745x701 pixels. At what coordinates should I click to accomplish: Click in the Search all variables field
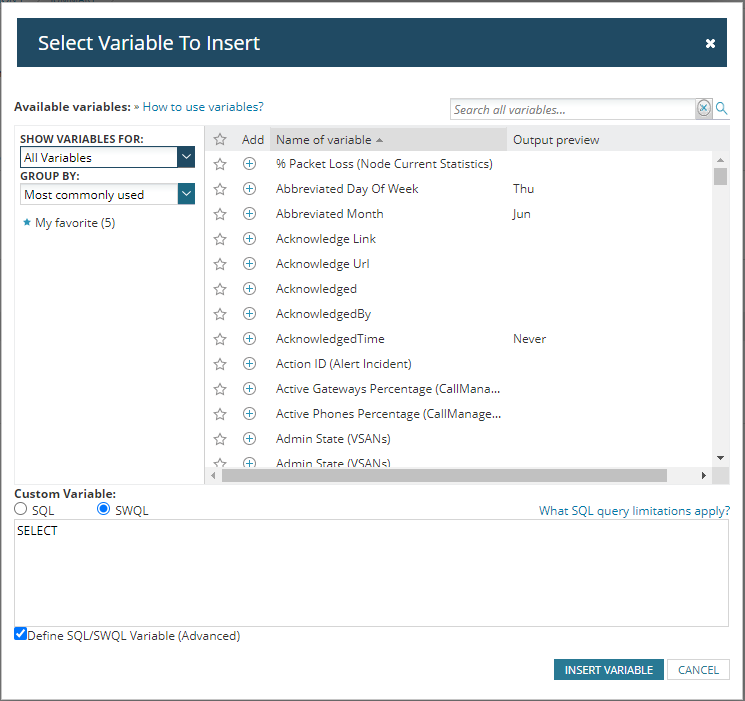point(572,109)
